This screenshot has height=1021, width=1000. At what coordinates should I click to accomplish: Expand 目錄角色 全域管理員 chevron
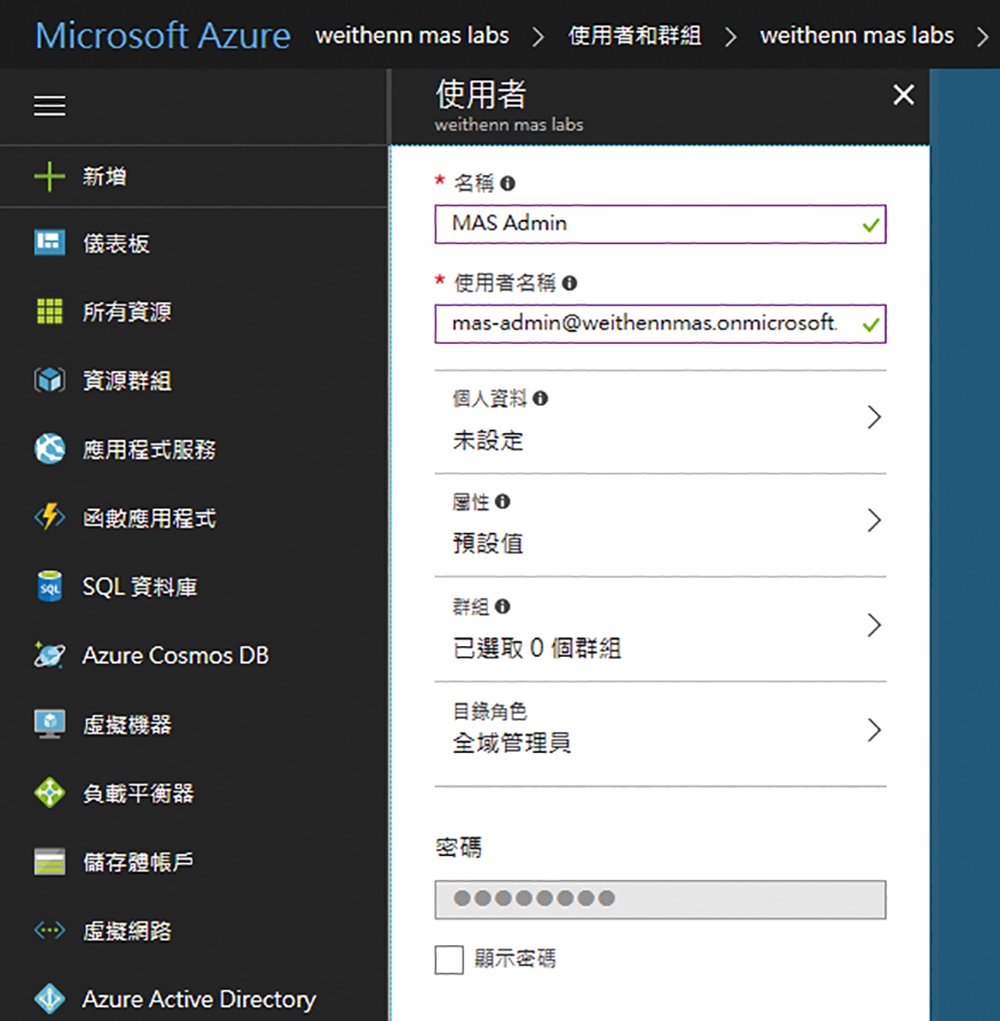pyautogui.click(x=874, y=730)
